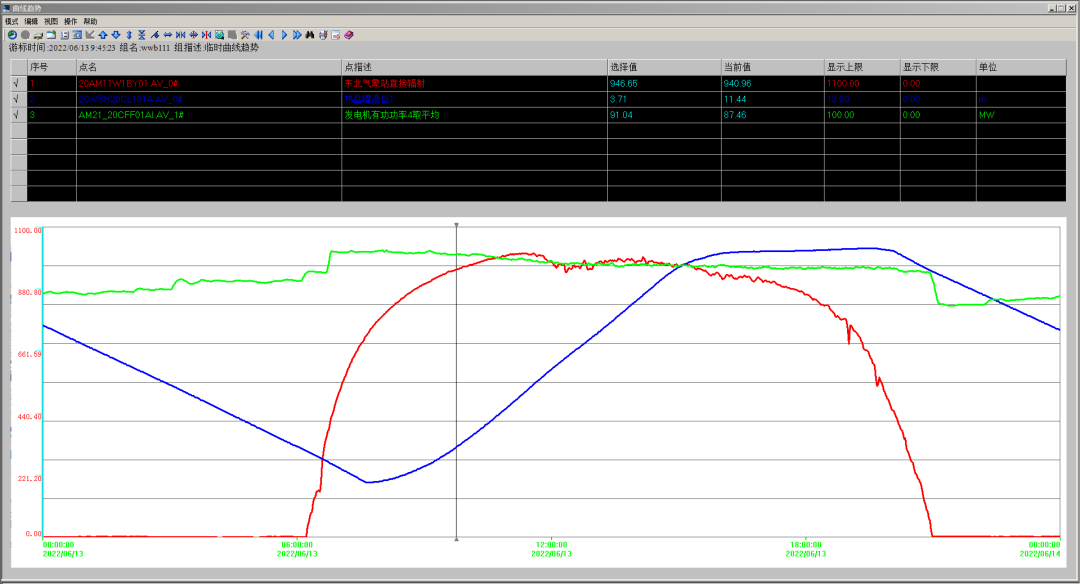
Task: Click the 440.40 y-axis label
Action: pos(30,417)
